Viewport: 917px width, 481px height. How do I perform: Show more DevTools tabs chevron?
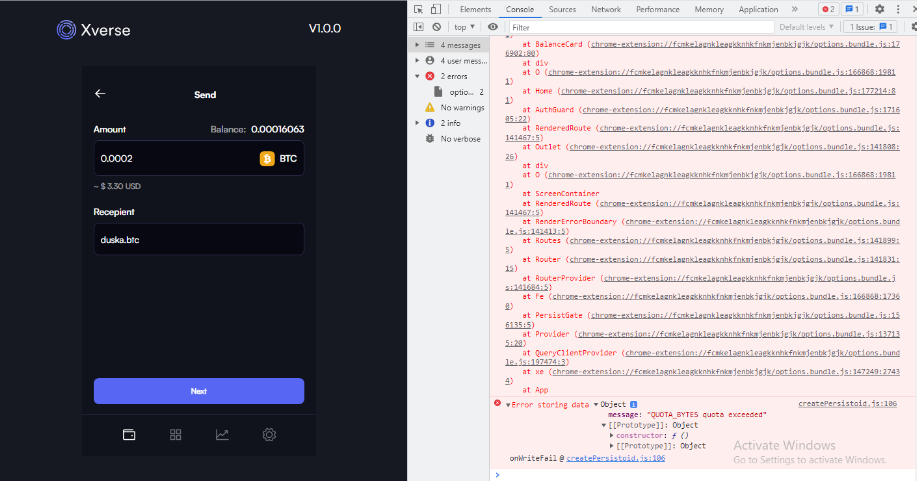click(x=794, y=9)
